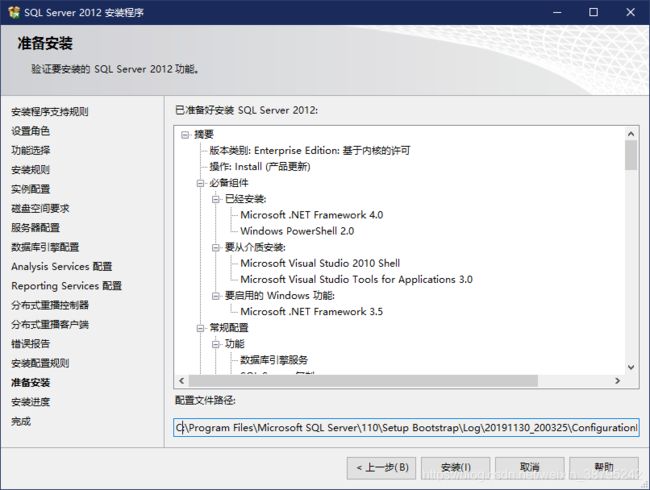Select Microsoft Visual Studio 2010 Shell row
This screenshot has height=490, width=650.
point(320,263)
